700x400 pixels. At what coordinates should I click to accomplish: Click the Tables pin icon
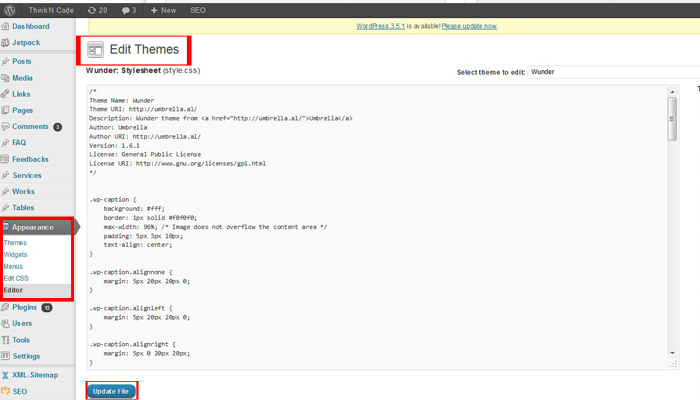(5, 208)
